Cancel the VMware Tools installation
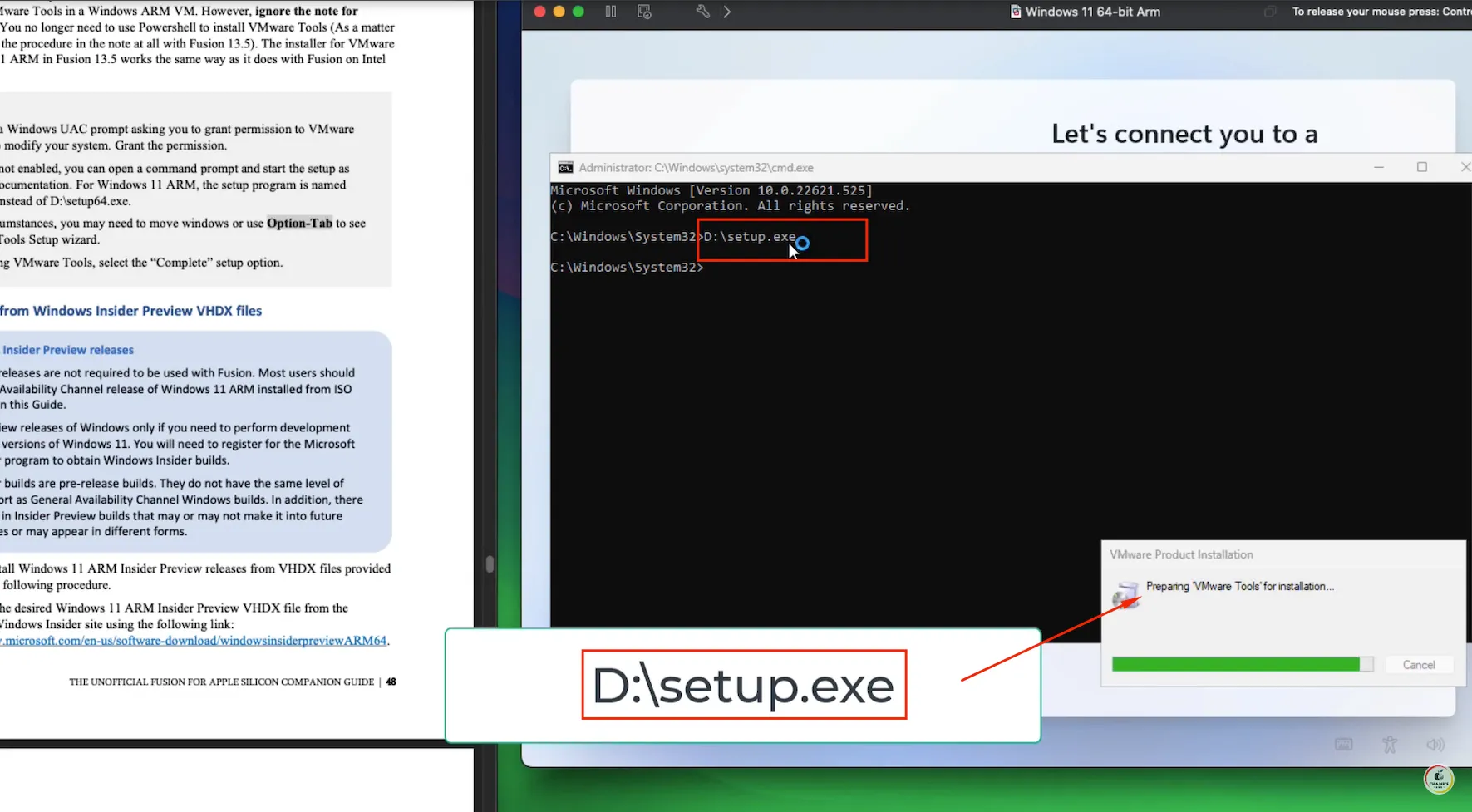1472x812 pixels. click(x=1419, y=665)
